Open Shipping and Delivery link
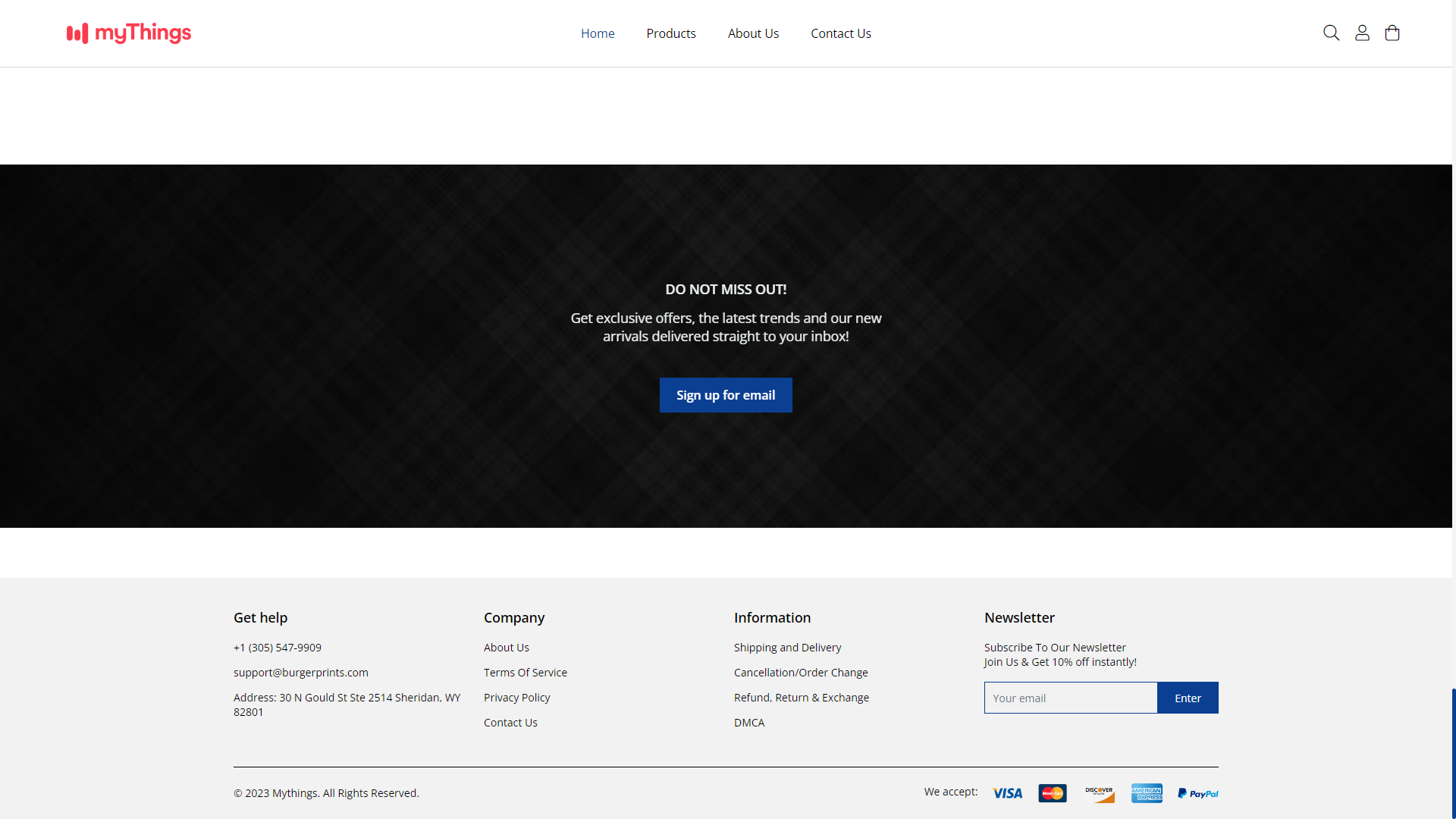The image size is (1456, 819). click(788, 648)
